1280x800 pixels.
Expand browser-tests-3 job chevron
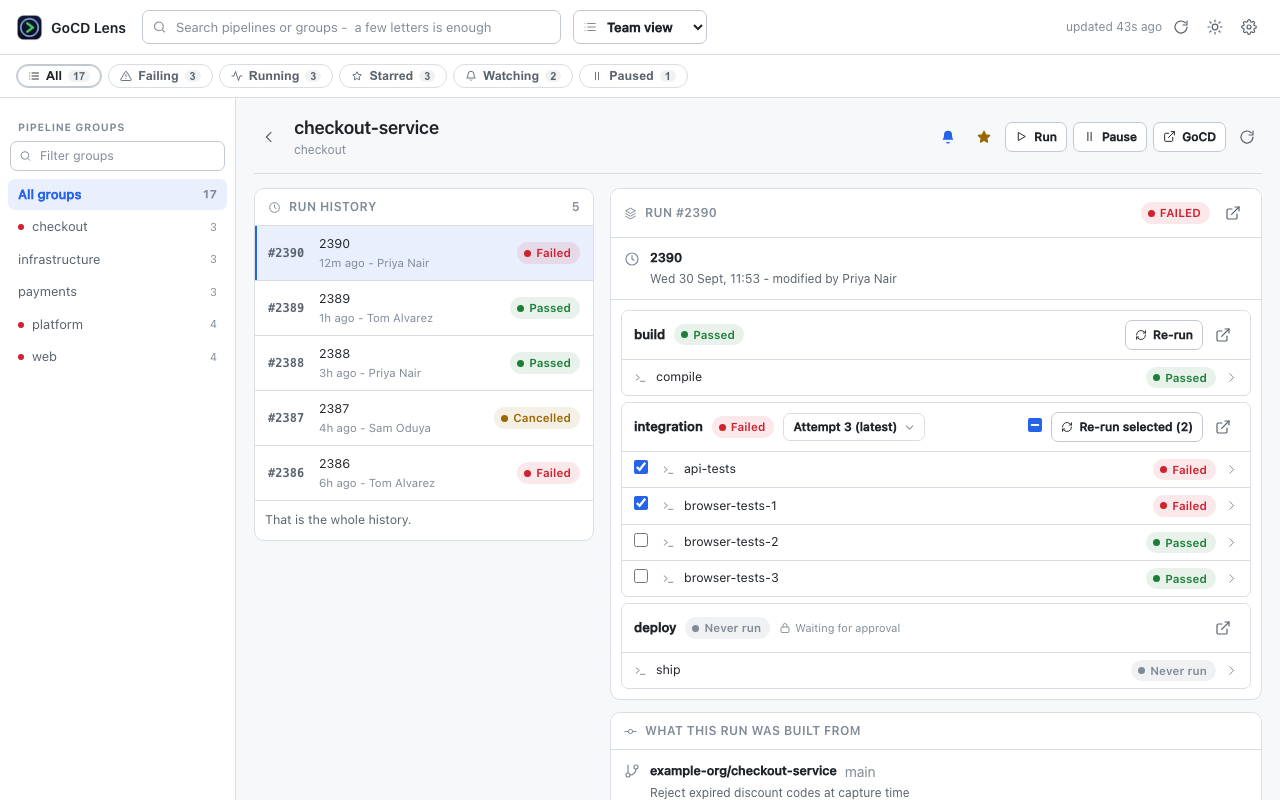click(x=1232, y=579)
